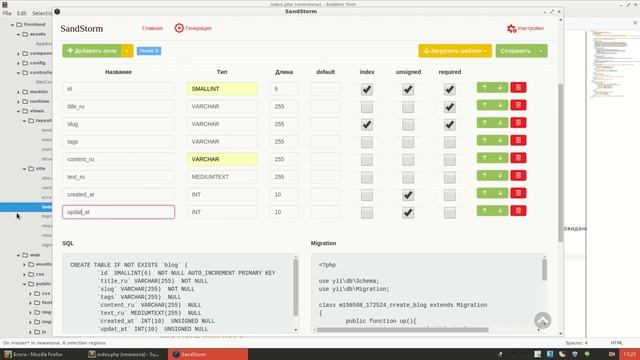
Task: Click the SQL code vertical scrollbar
Action: point(296,288)
